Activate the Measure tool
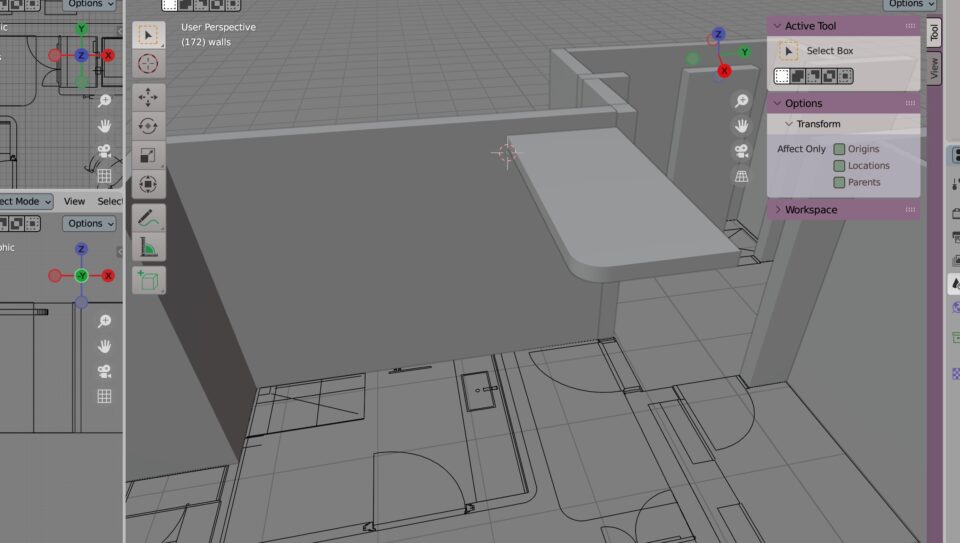The width and height of the screenshot is (960, 543). point(148,247)
